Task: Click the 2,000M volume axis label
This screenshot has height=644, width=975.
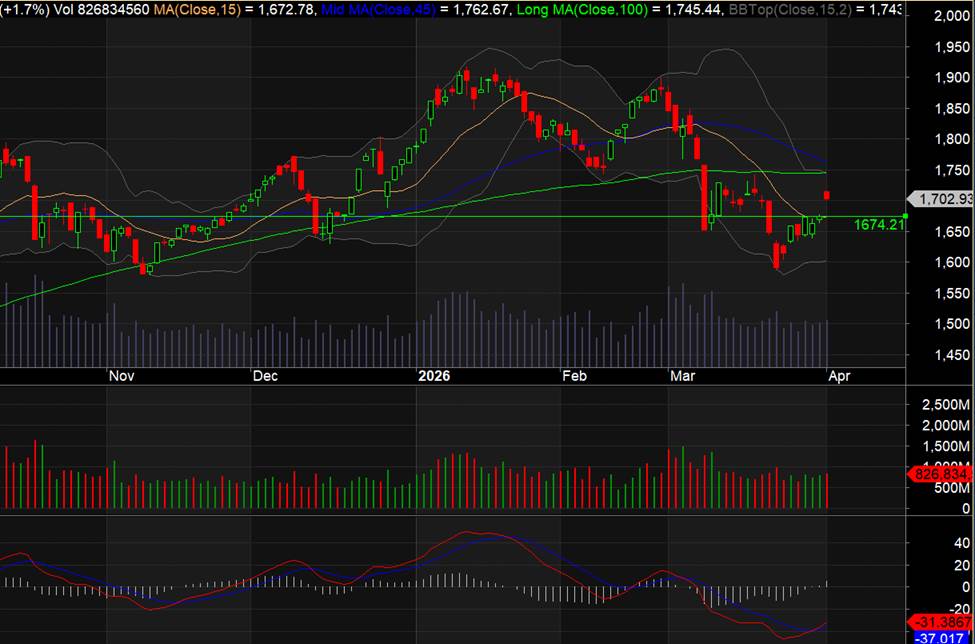Action: point(945,426)
